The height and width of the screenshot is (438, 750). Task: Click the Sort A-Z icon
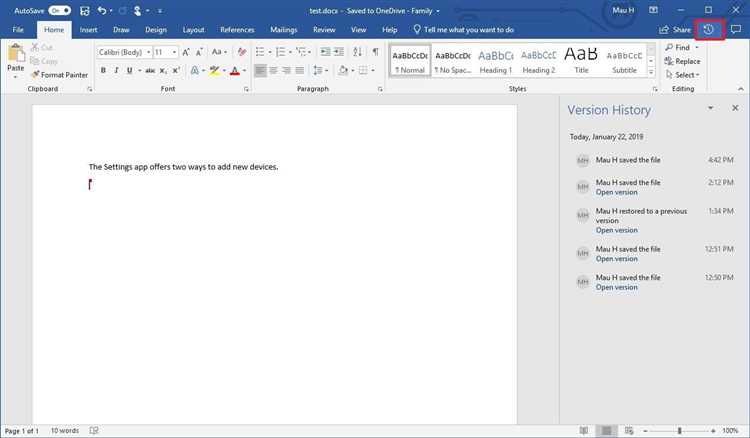[x=357, y=52]
